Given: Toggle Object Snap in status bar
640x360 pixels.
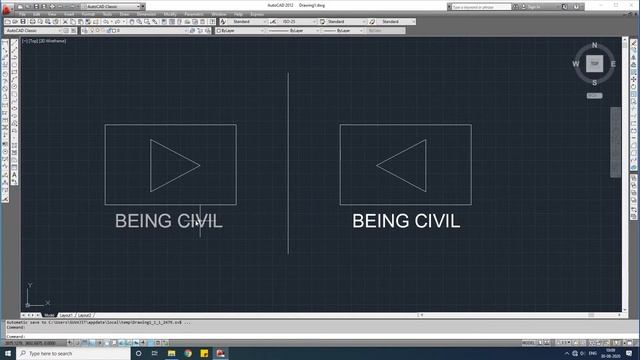Looking at the screenshot, I should click(x=107, y=343).
